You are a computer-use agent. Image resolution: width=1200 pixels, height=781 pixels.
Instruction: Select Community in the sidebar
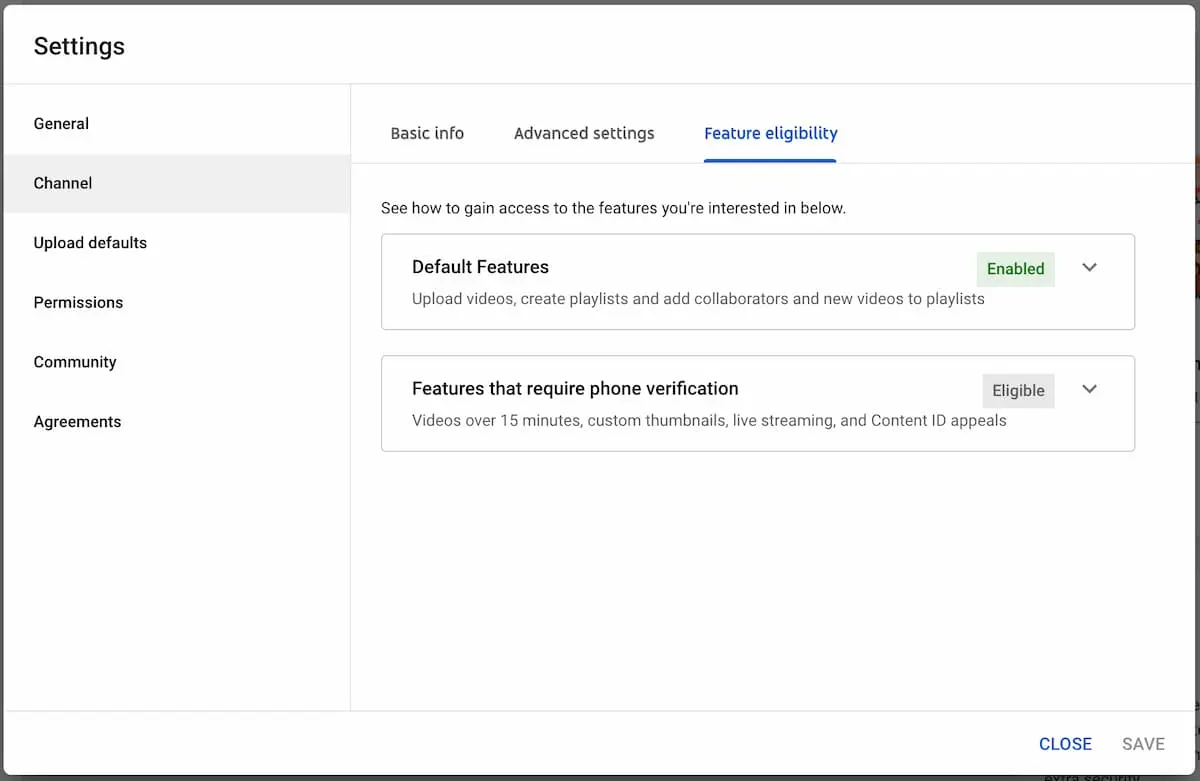click(x=75, y=362)
